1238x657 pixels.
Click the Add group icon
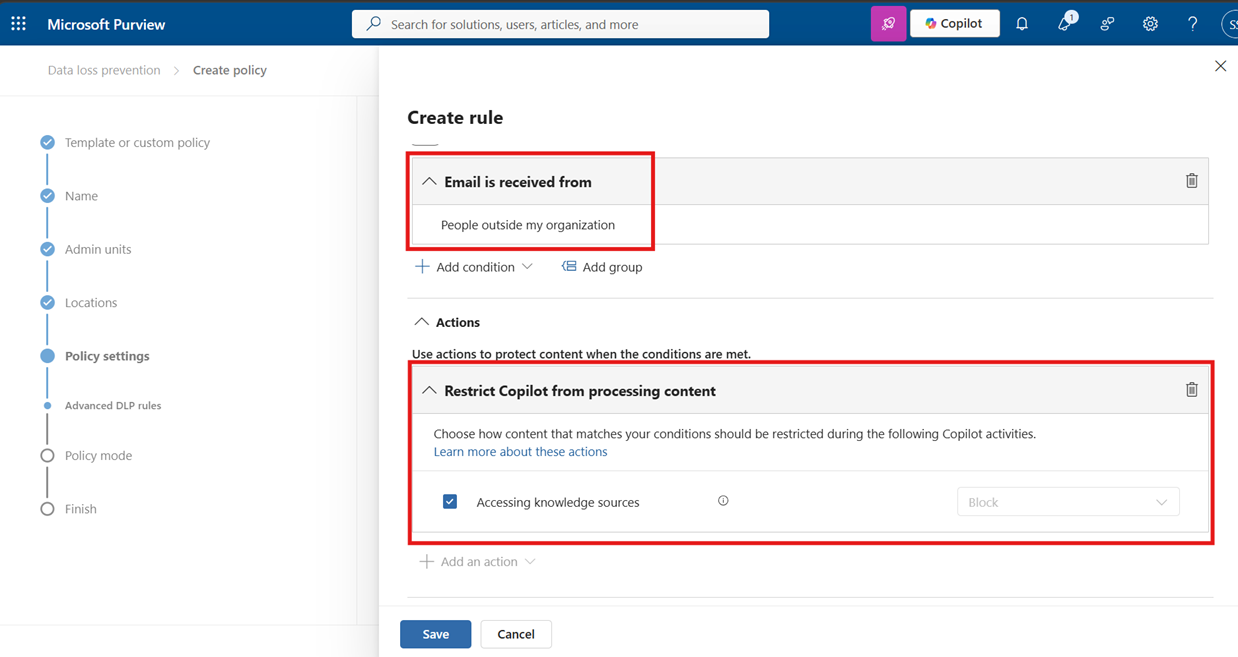click(569, 266)
